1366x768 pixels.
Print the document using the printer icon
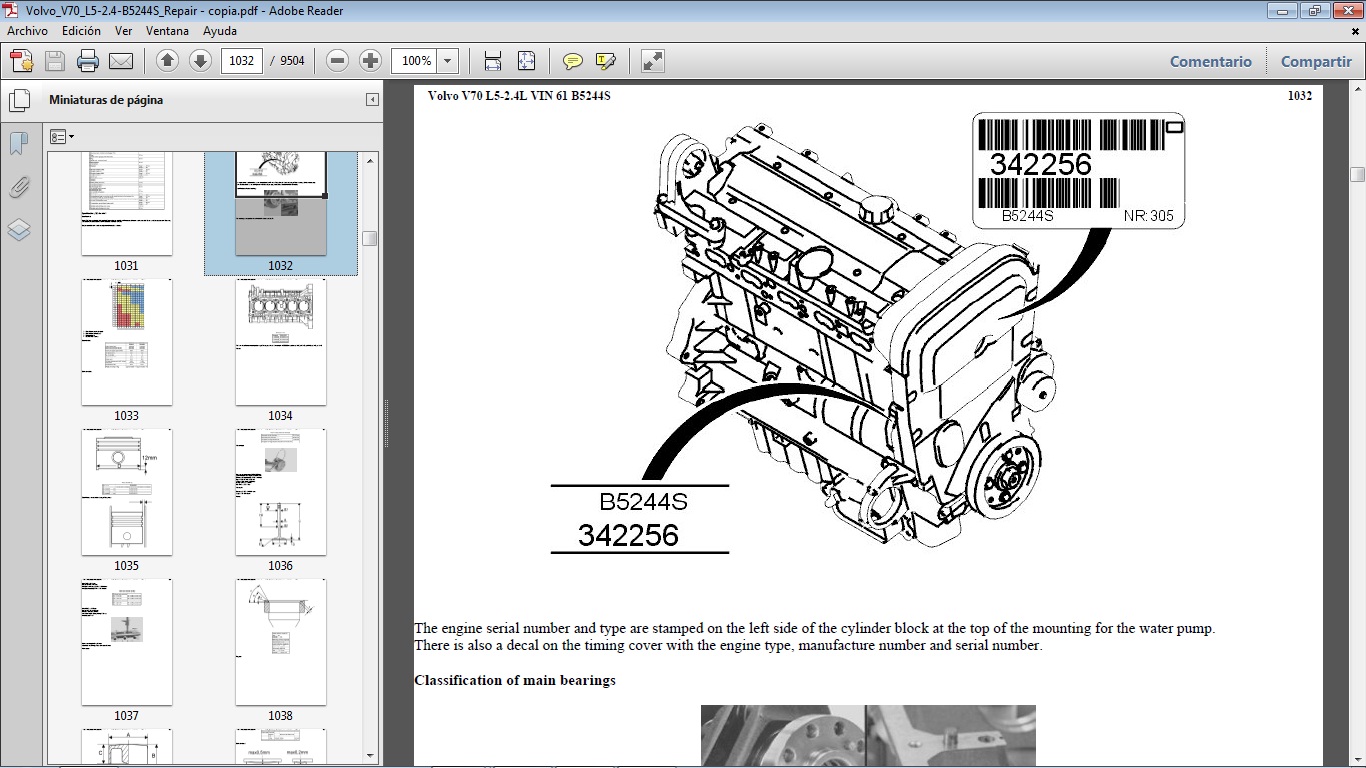(x=88, y=61)
